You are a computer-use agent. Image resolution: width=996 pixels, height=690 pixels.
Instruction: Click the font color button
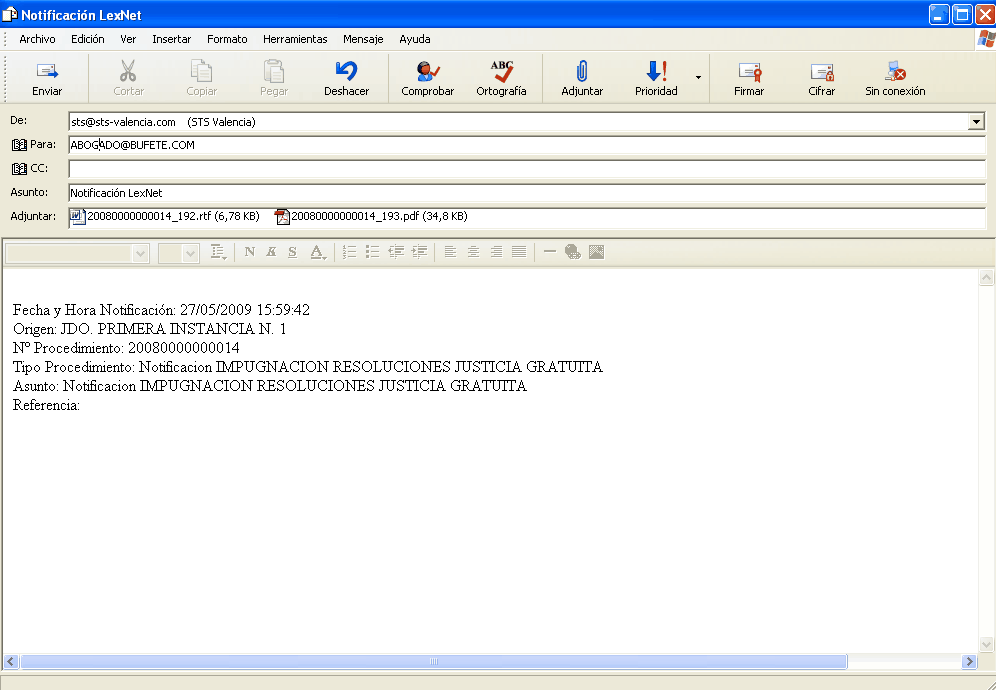click(x=317, y=253)
